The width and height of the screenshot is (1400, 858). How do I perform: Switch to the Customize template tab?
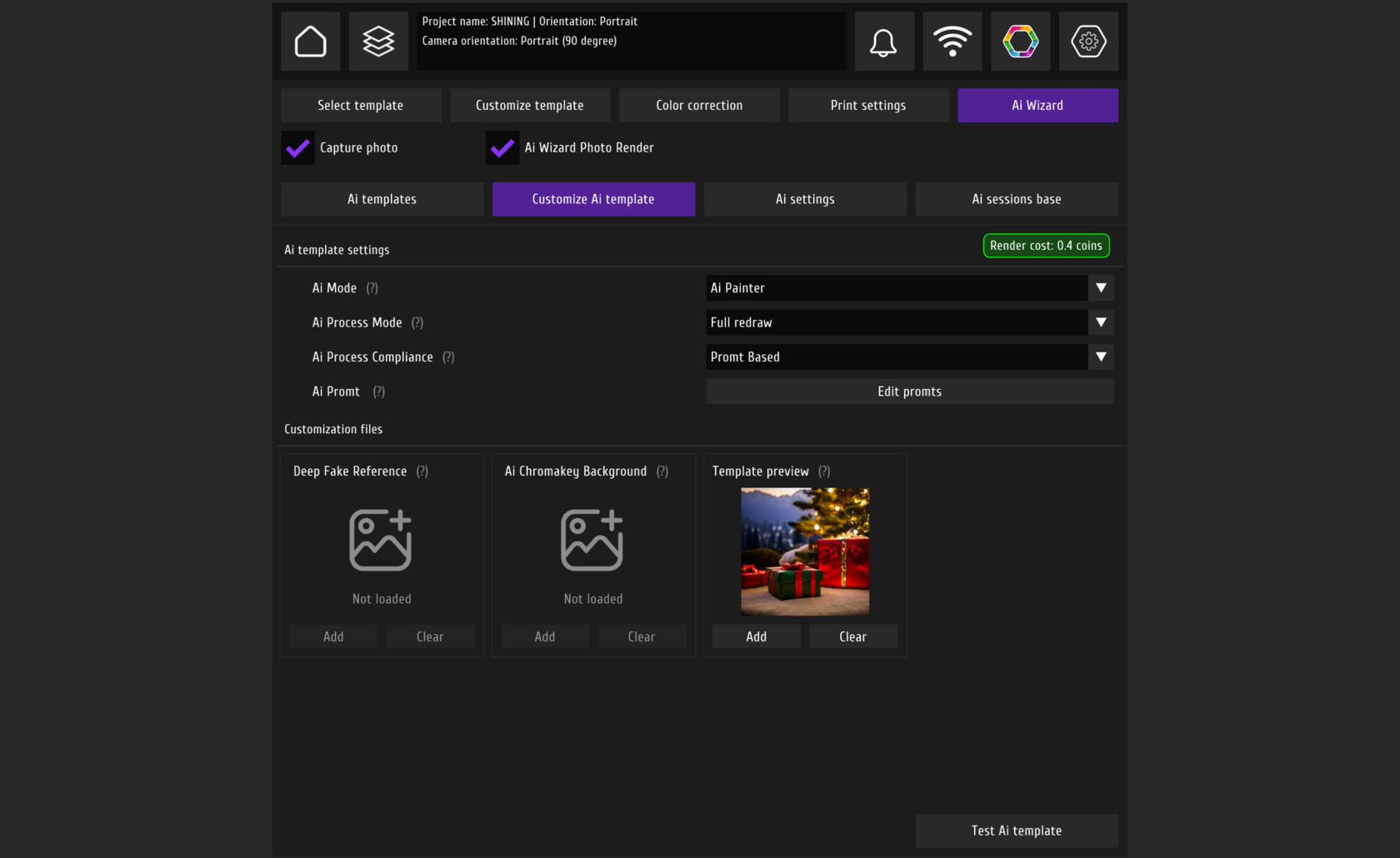click(x=530, y=106)
